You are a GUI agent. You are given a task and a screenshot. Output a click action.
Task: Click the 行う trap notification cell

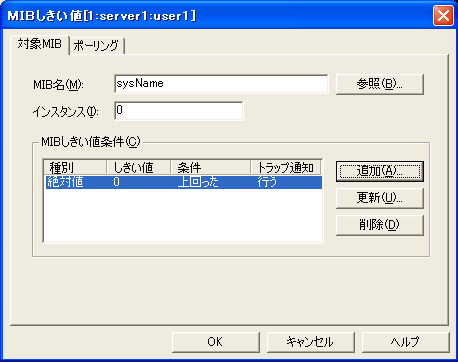[267, 182]
